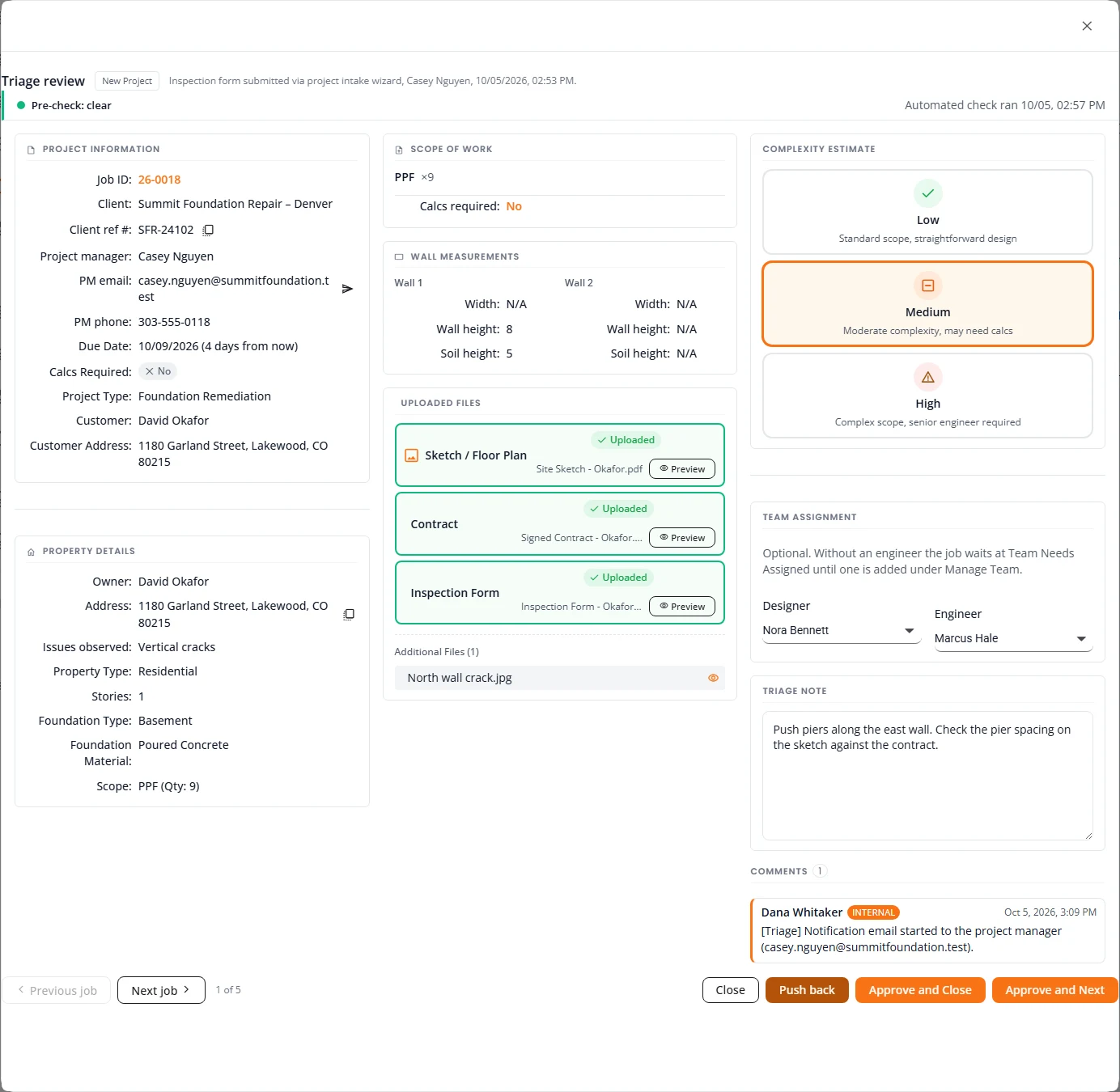Preview the Signed Contract file

click(x=682, y=538)
